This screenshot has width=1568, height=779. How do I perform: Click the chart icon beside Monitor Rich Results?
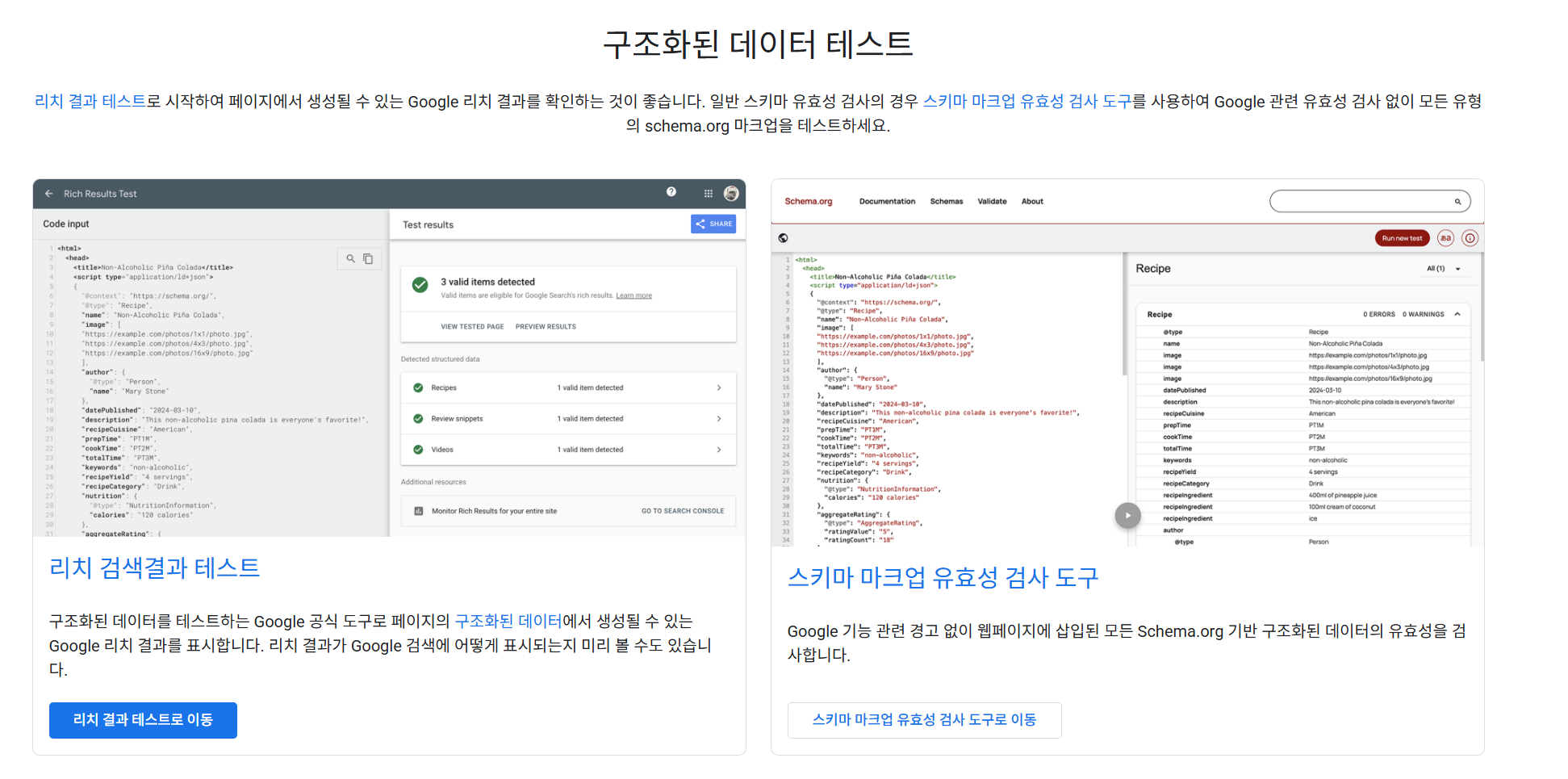tap(419, 511)
